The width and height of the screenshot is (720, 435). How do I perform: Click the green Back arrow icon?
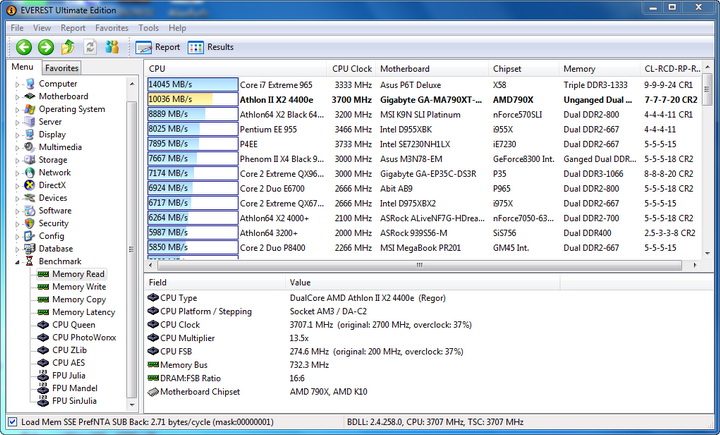click(x=24, y=47)
